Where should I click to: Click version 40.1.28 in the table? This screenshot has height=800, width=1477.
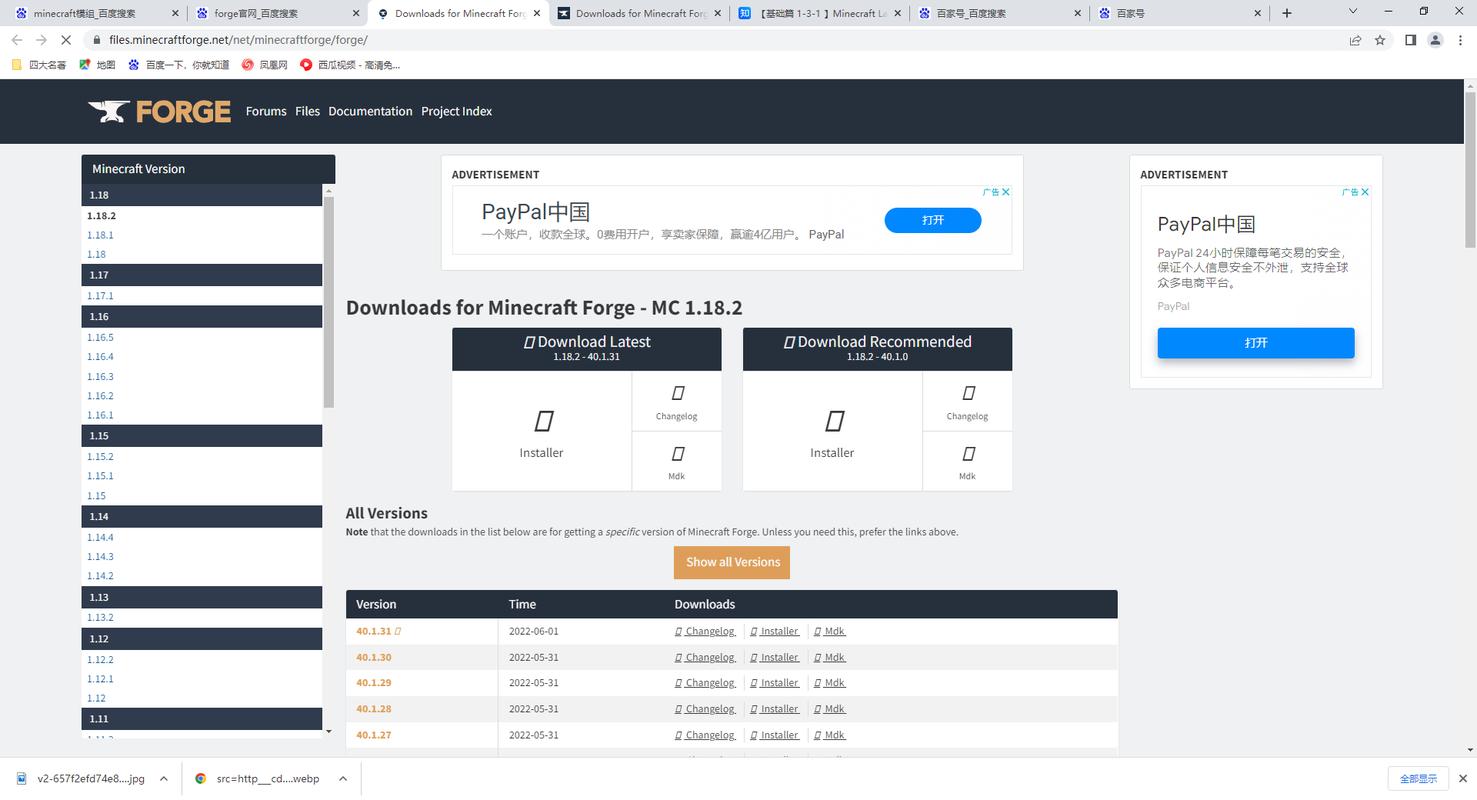coord(374,709)
